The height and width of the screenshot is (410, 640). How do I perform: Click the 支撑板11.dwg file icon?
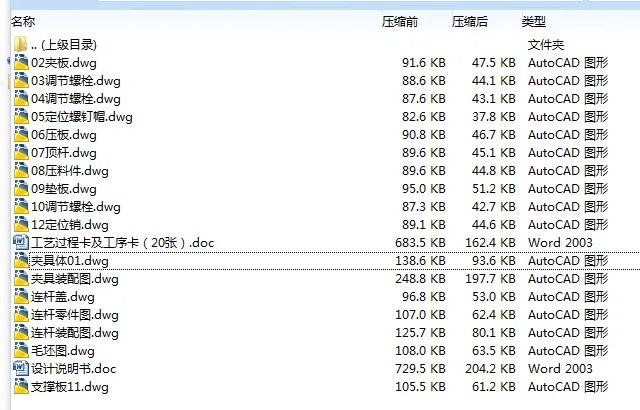pos(21,386)
